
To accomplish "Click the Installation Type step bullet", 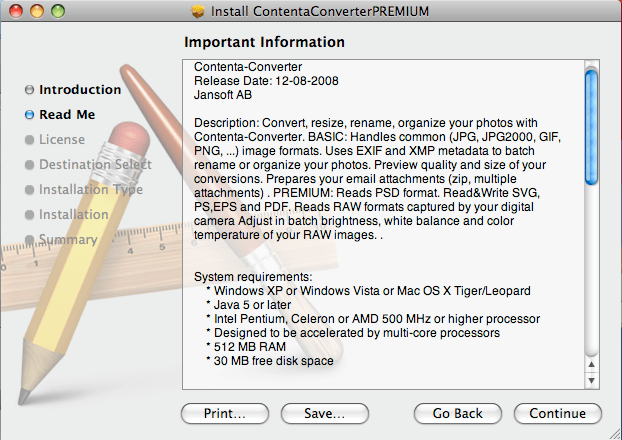I will point(29,190).
